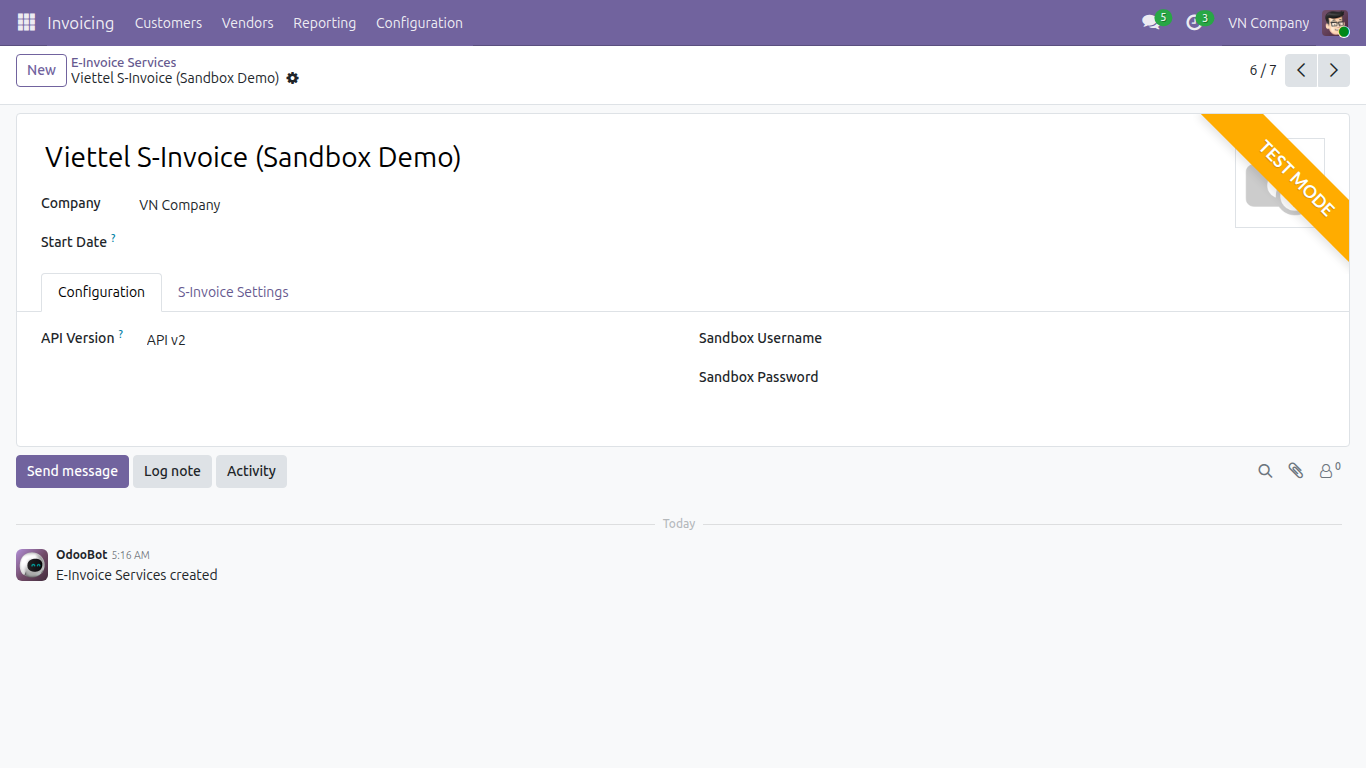
Task: Open the VN Company switcher
Action: pyautogui.click(x=1268, y=23)
